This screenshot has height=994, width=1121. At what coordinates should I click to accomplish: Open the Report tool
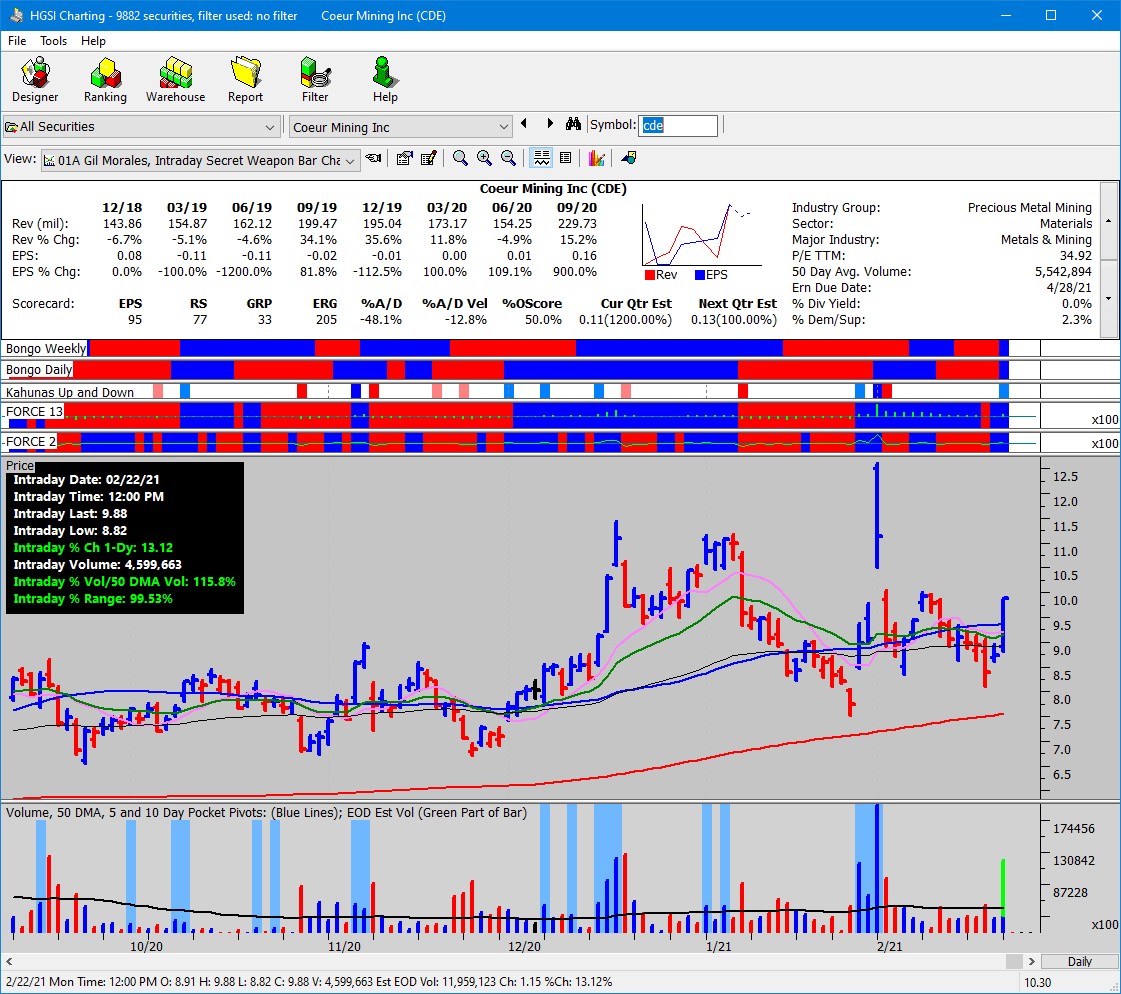pyautogui.click(x=245, y=80)
